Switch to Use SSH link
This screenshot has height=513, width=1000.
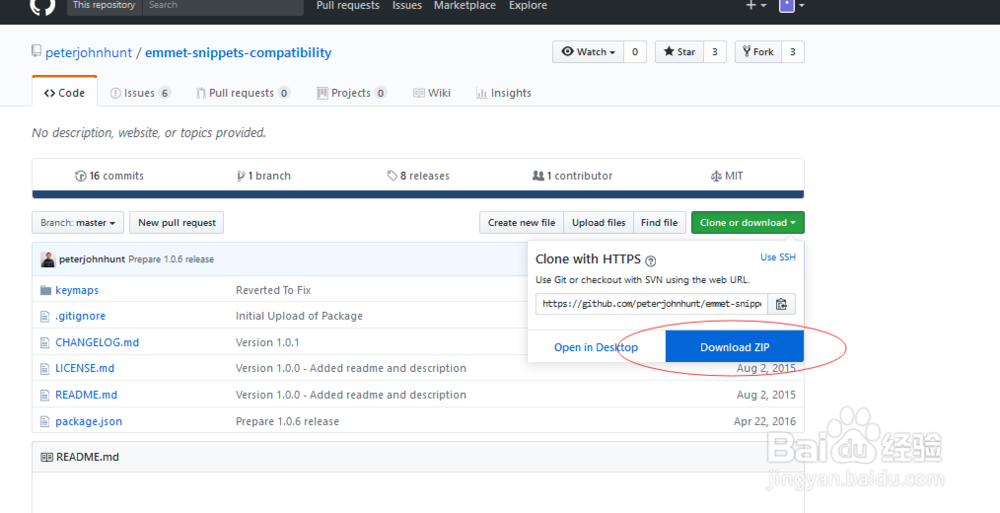tap(778, 258)
